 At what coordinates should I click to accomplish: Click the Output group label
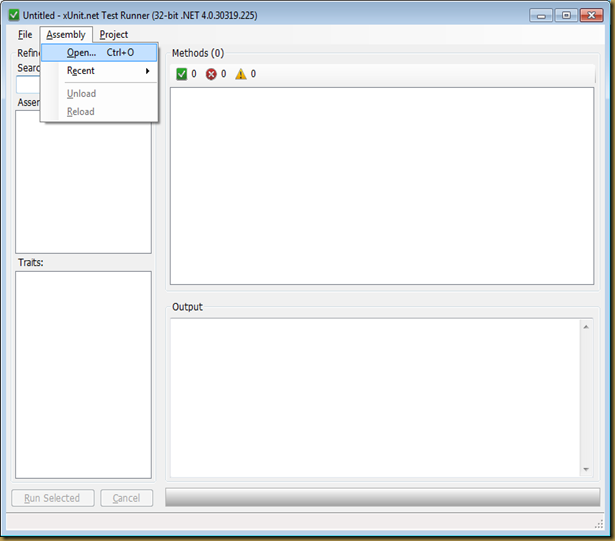187,307
